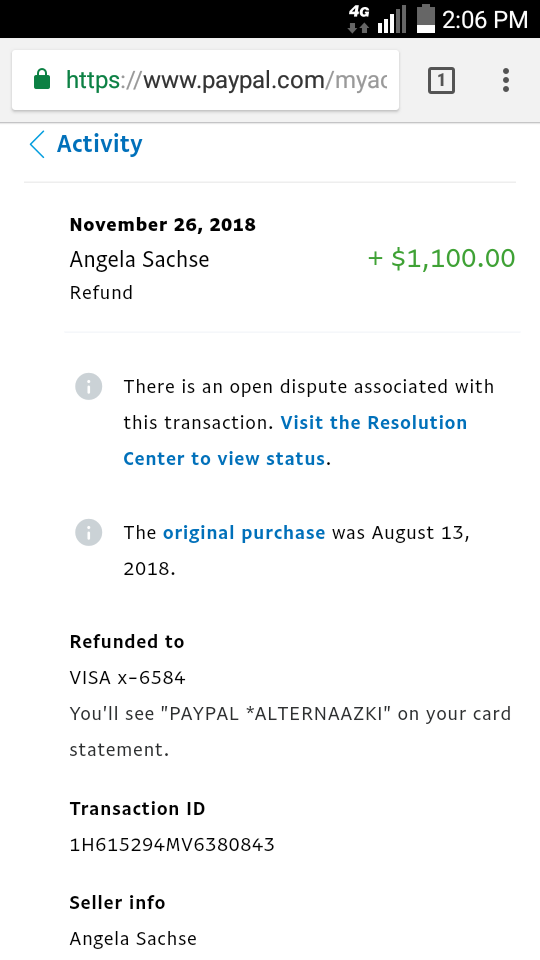Tap the Angela Sachse name under the date
The height and width of the screenshot is (960, 540).
[140, 260]
